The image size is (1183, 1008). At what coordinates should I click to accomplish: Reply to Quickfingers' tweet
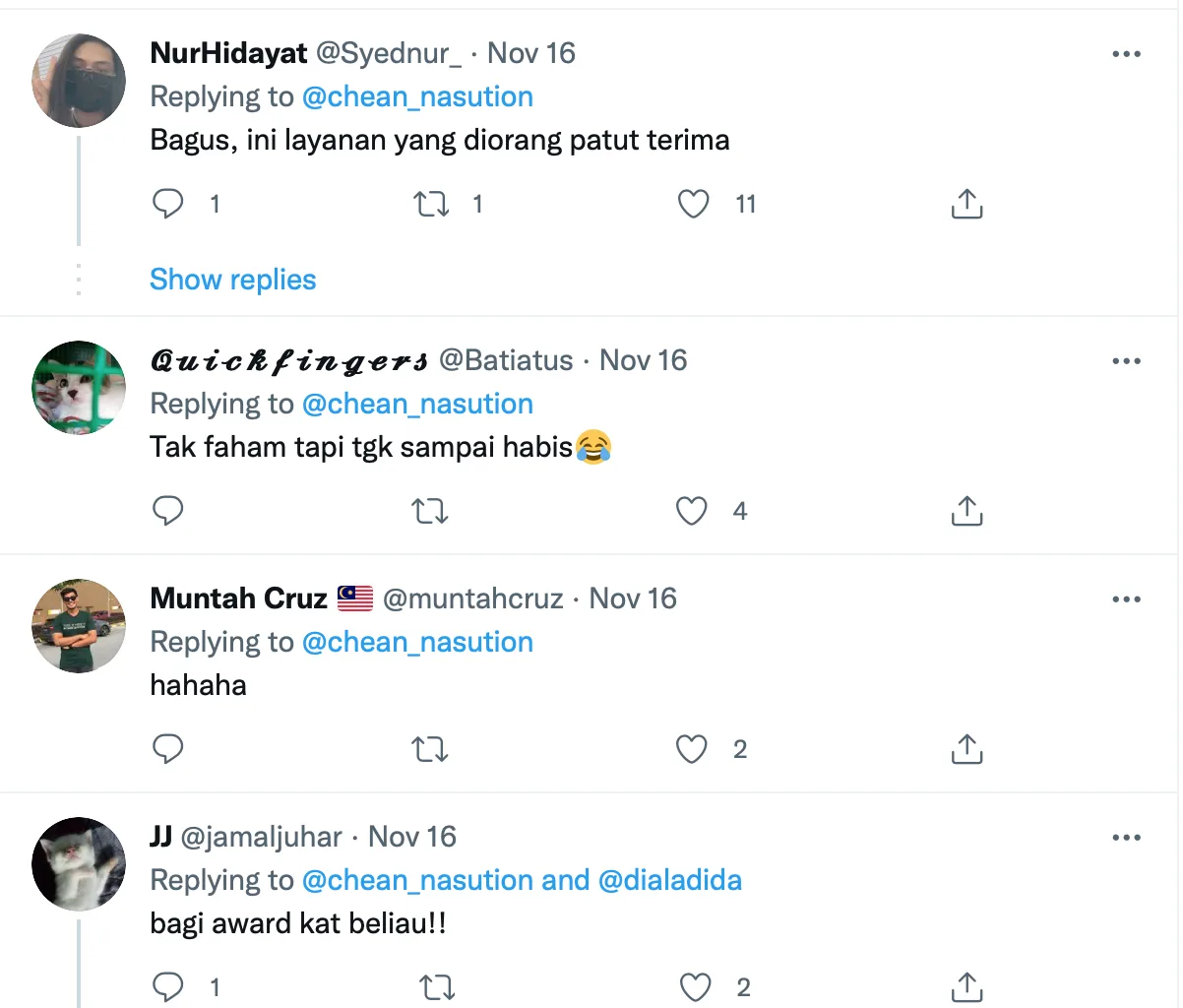[168, 511]
